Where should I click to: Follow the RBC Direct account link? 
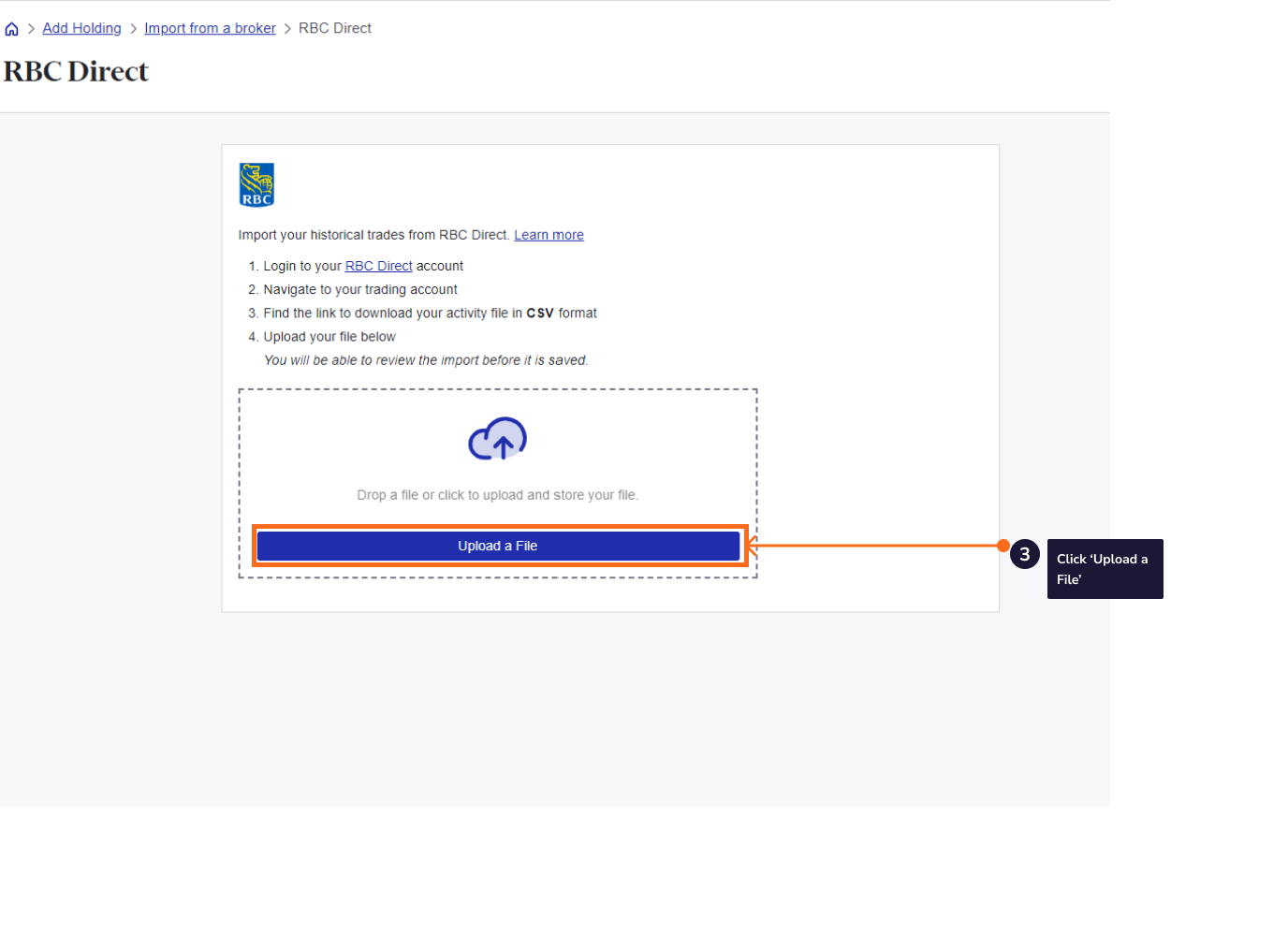pyautogui.click(x=378, y=266)
